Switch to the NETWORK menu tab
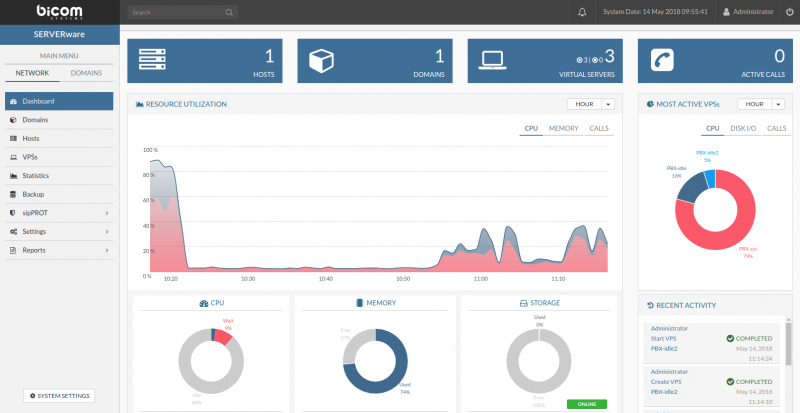Screen dimensions: 800x413 tap(32, 73)
